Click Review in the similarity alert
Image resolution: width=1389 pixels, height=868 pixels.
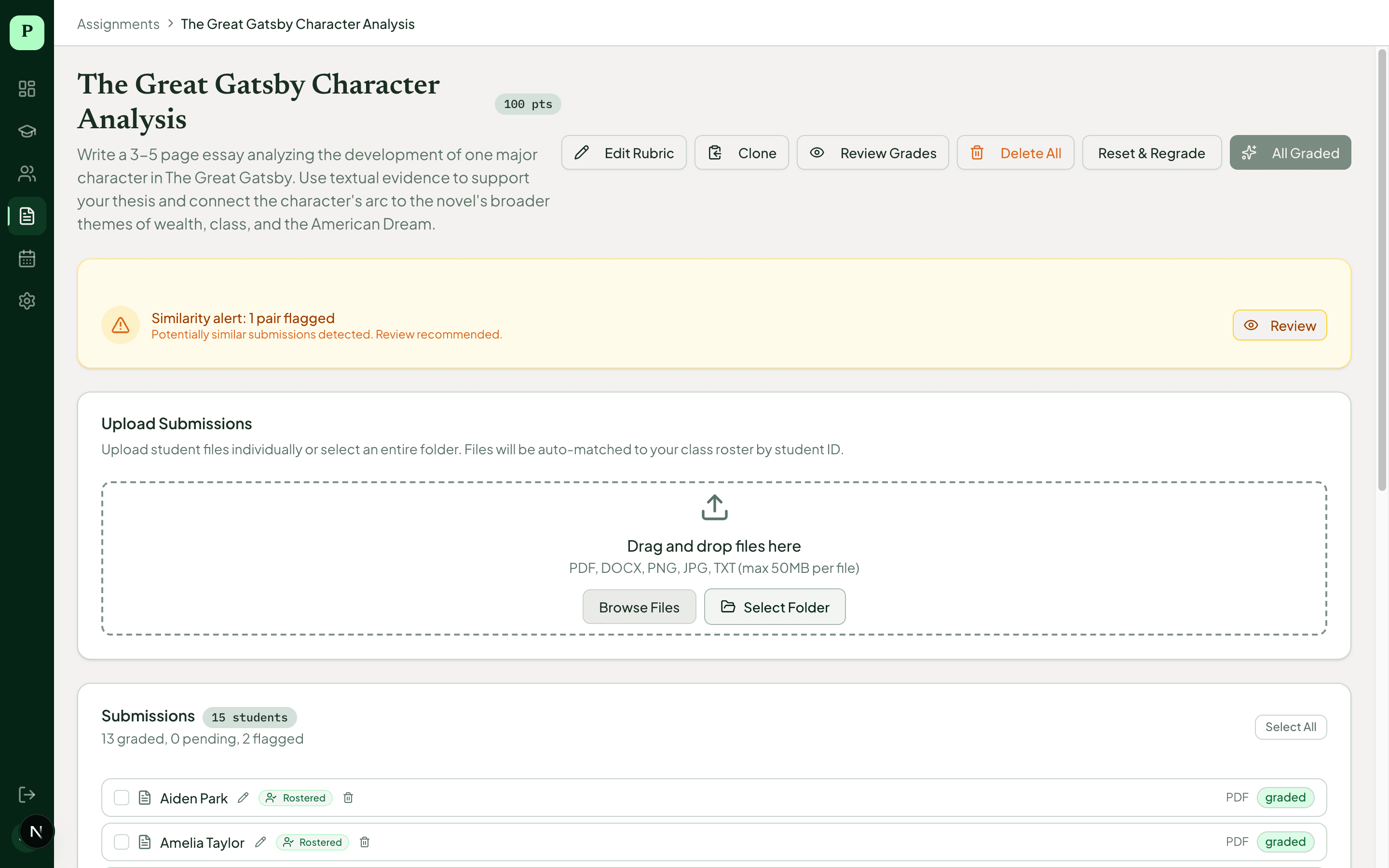(1280, 325)
